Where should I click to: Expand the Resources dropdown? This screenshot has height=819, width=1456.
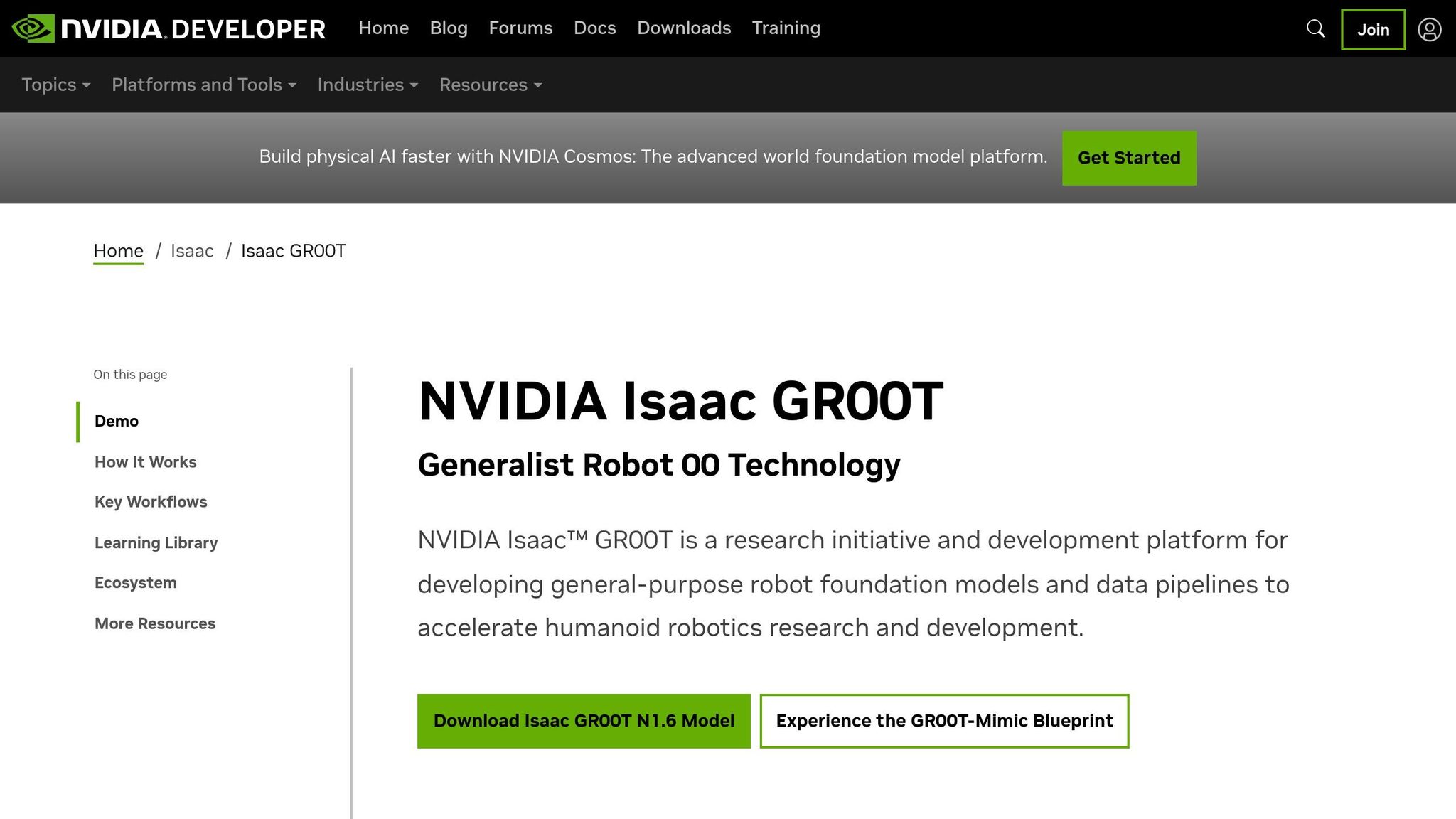click(x=490, y=85)
